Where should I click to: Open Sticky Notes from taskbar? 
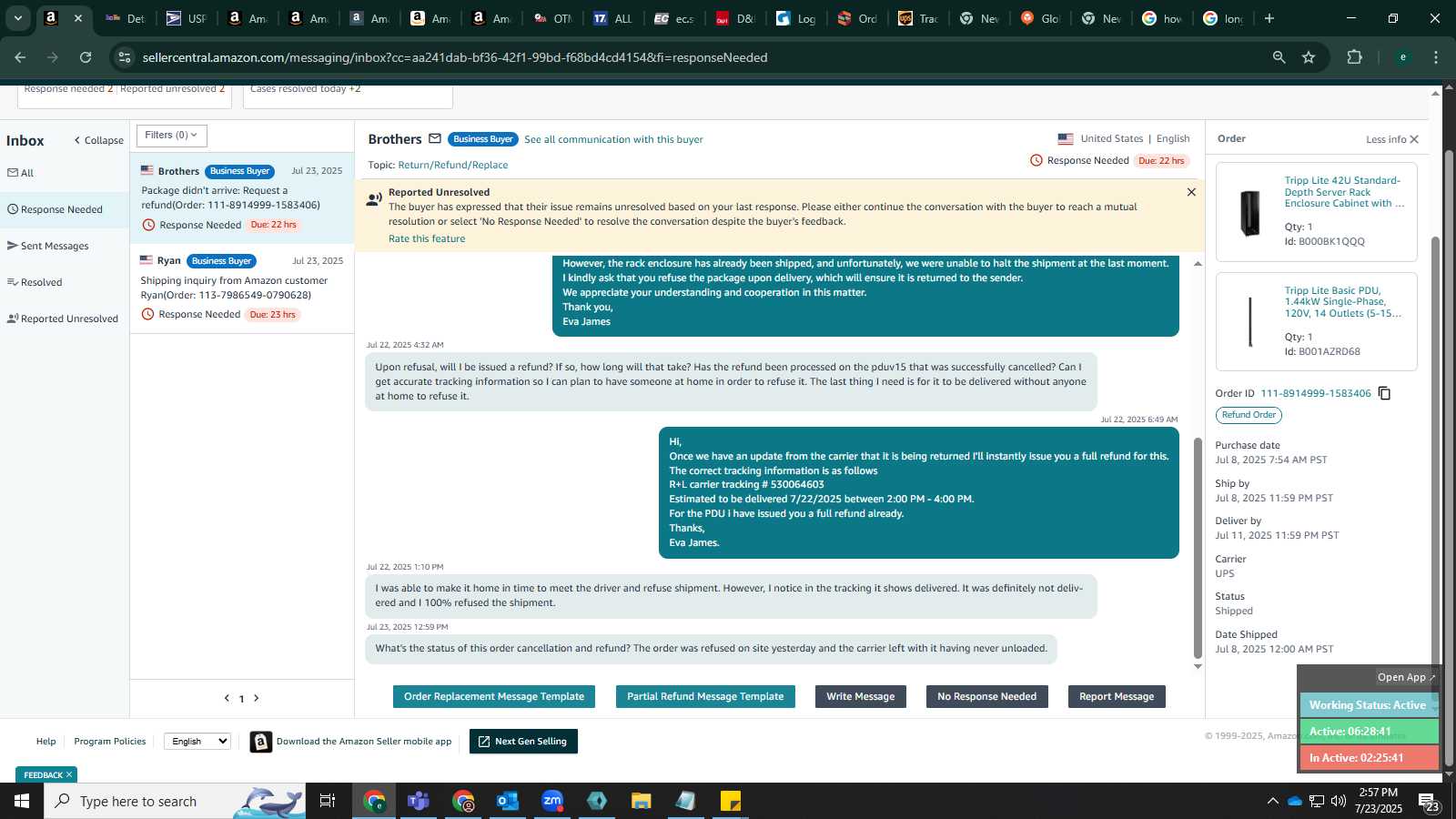click(x=731, y=801)
